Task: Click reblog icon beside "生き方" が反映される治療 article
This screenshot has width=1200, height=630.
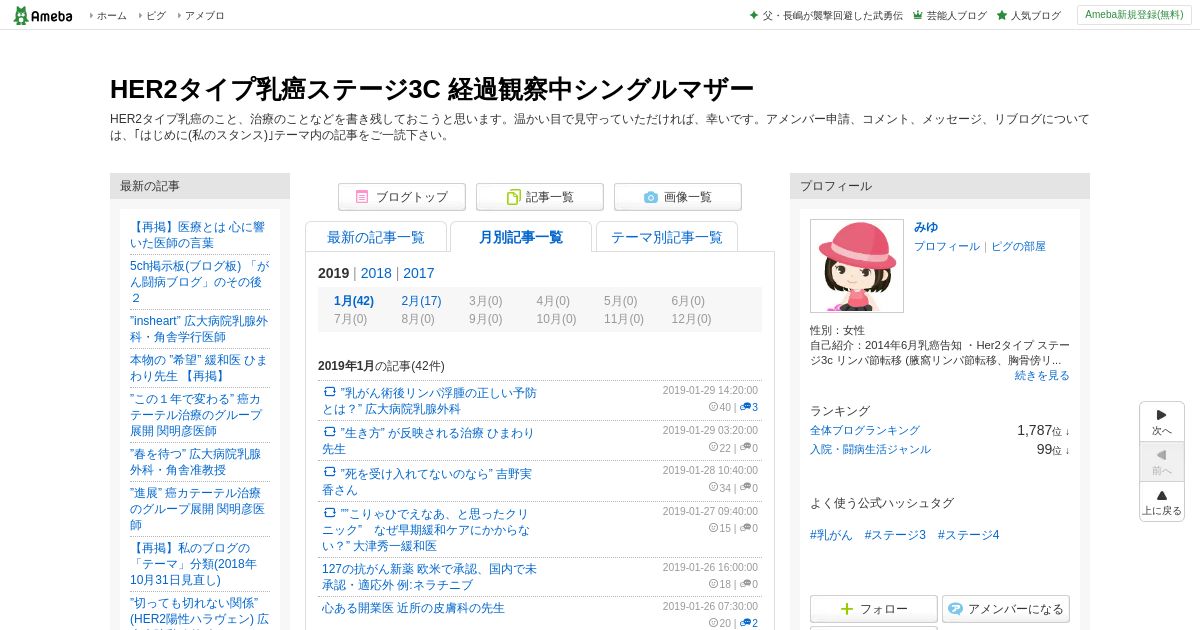Action: pyautogui.click(x=329, y=432)
